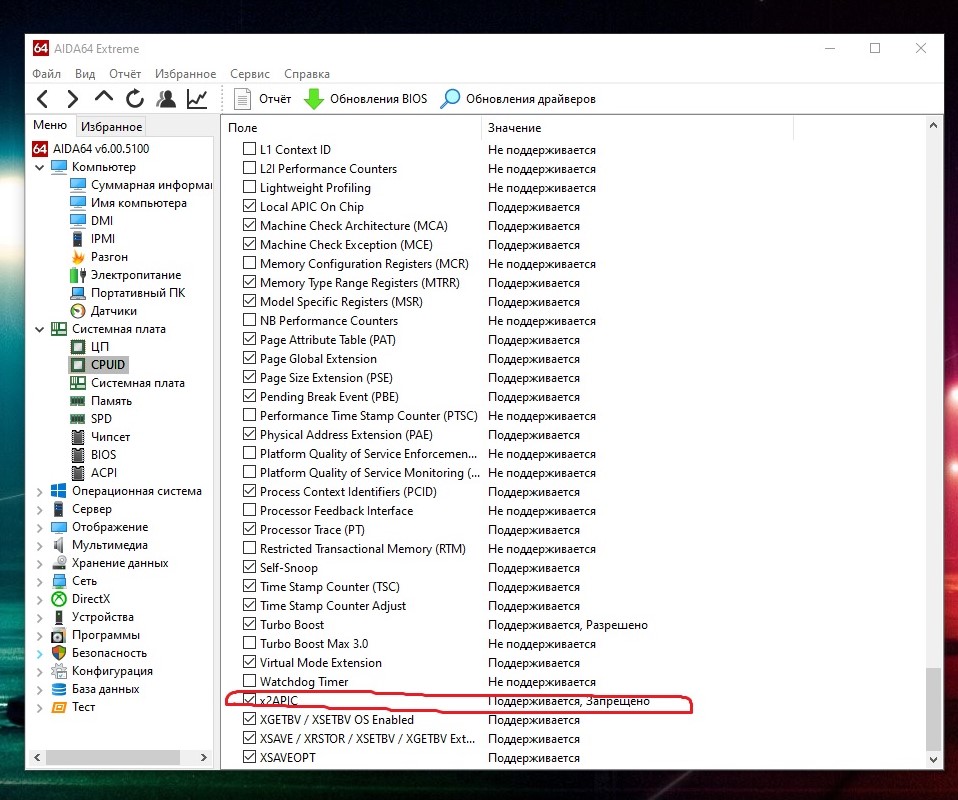Refresh the page with the circular arrow icon
The width and height of the screenshot is (958, 800).
coord(135,98)
